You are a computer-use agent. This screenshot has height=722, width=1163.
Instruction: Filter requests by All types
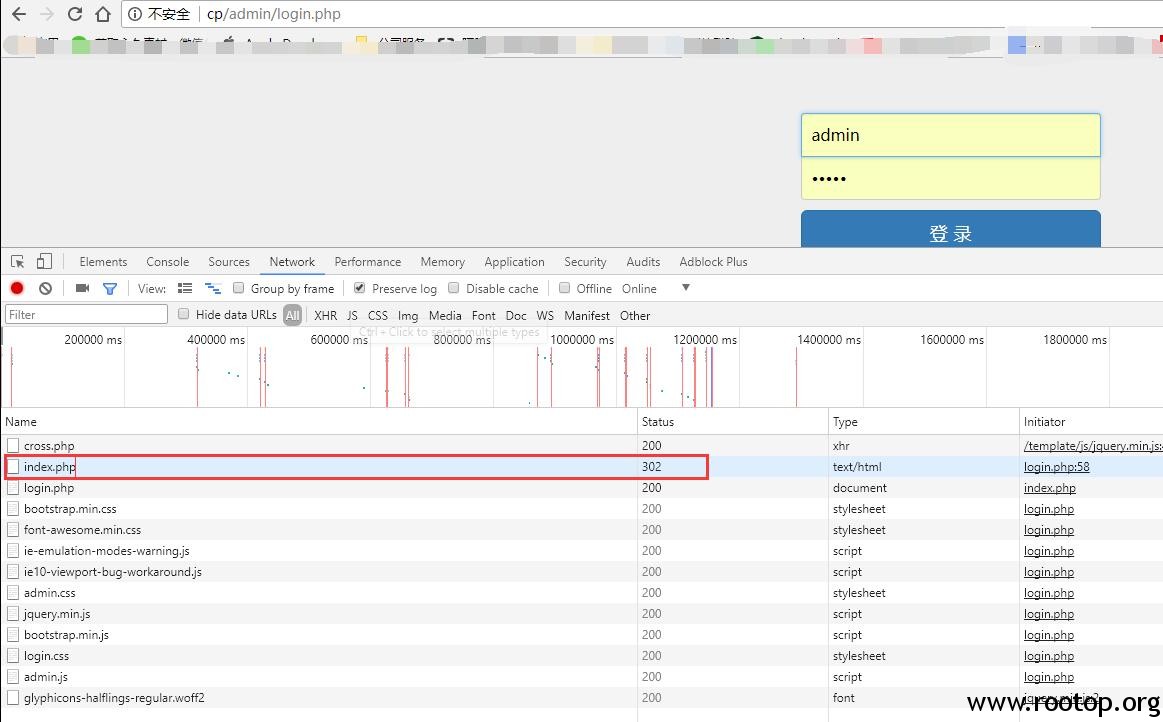pos(292,315)
